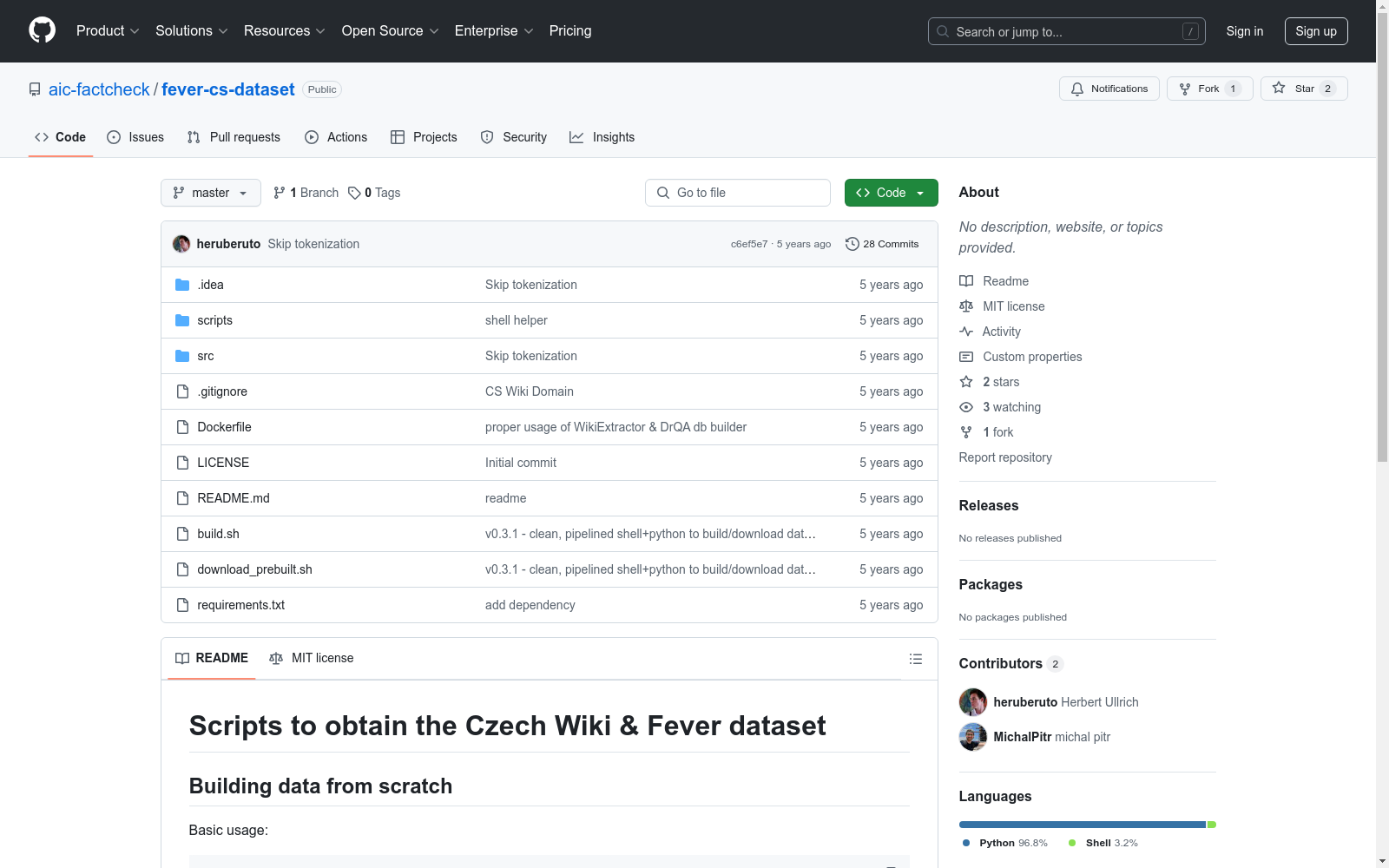Screen dimensions: 1389x868
Task: Open the Issues tab
Action: click(135, 137)
